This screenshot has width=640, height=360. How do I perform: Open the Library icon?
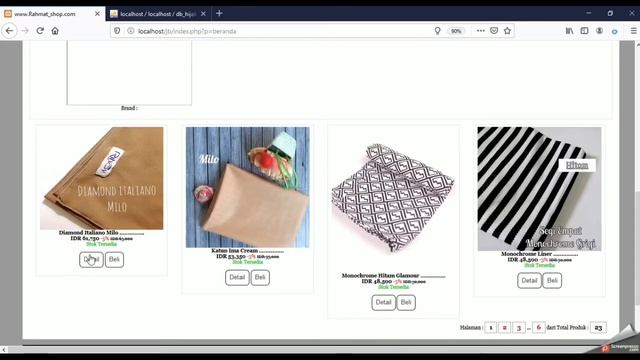pos(569,31)
